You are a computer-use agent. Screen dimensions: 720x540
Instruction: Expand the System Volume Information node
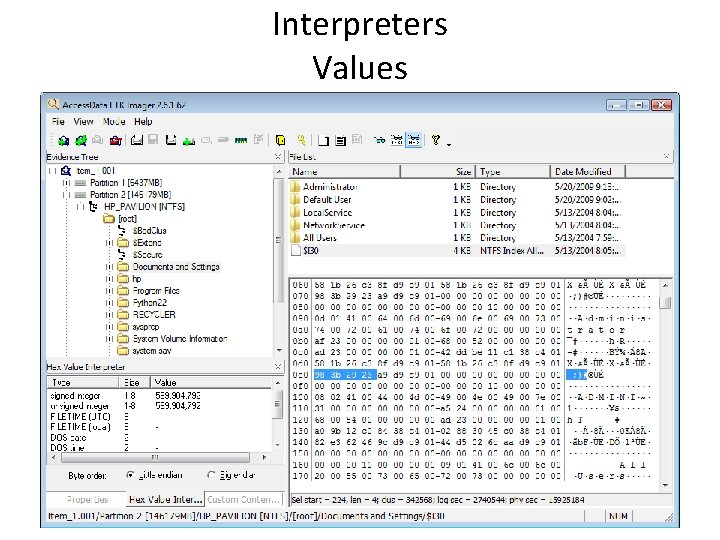109,338
